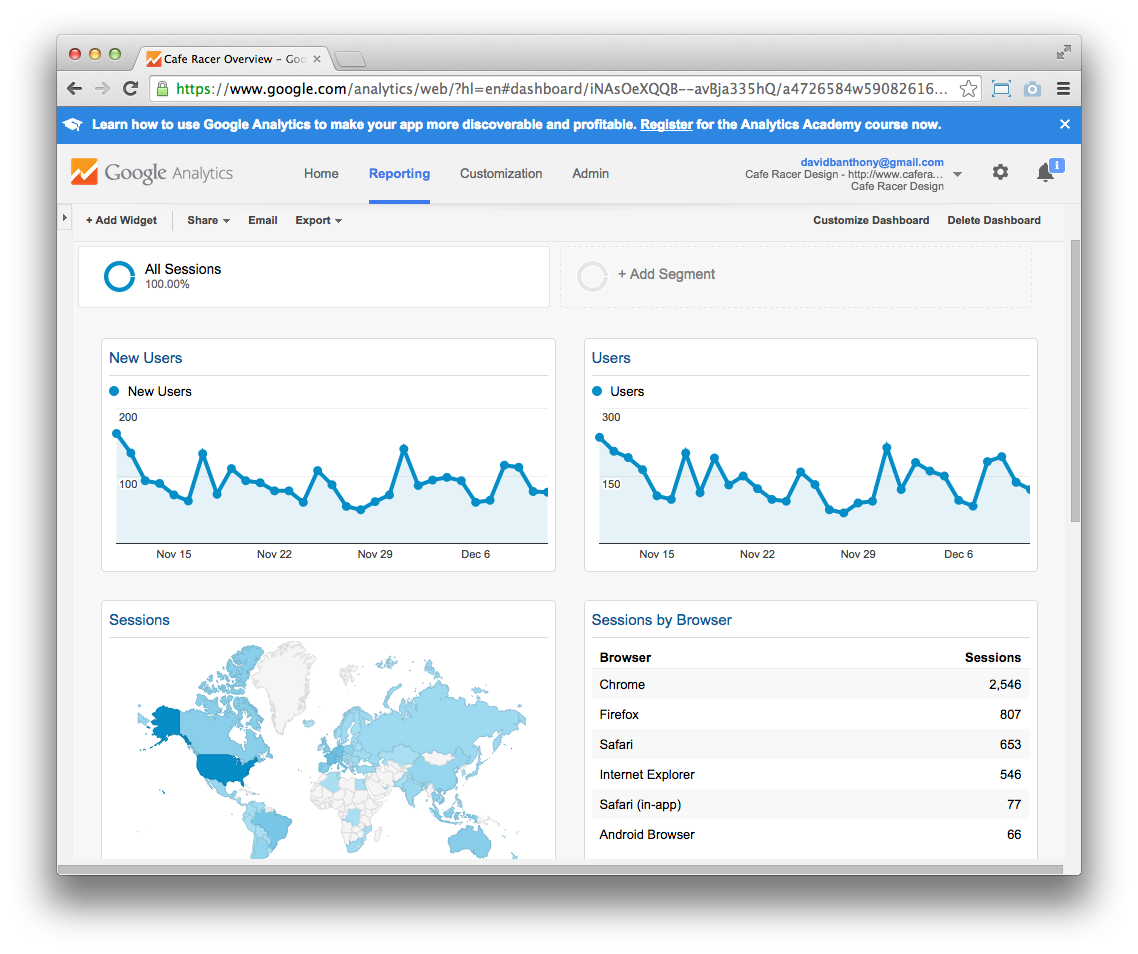Click the Browser column header

625,657
